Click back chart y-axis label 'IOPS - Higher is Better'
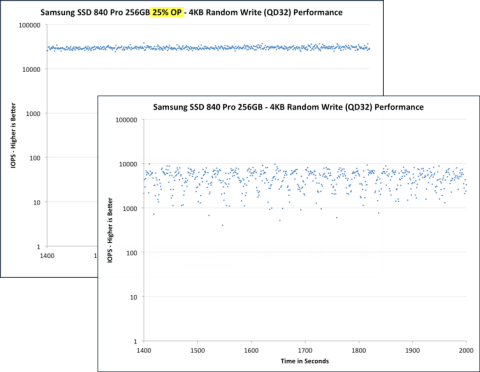 tap(13, 135)
